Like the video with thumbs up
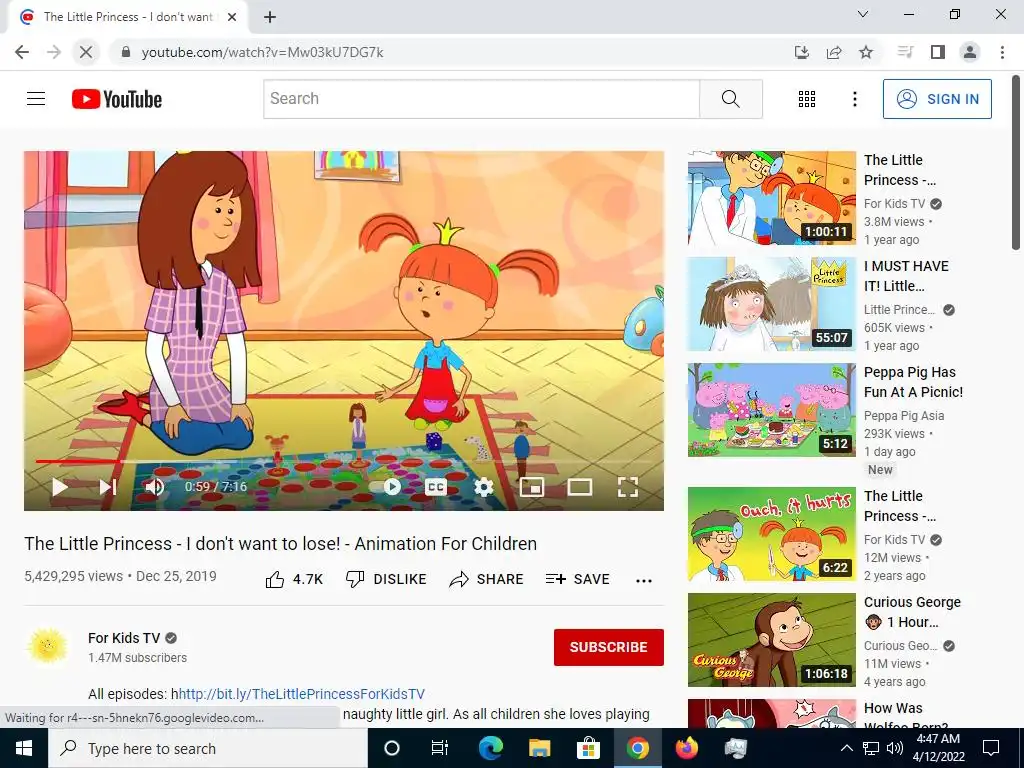The height and width of the screenshot is (768, 1024). pos(294,579)
